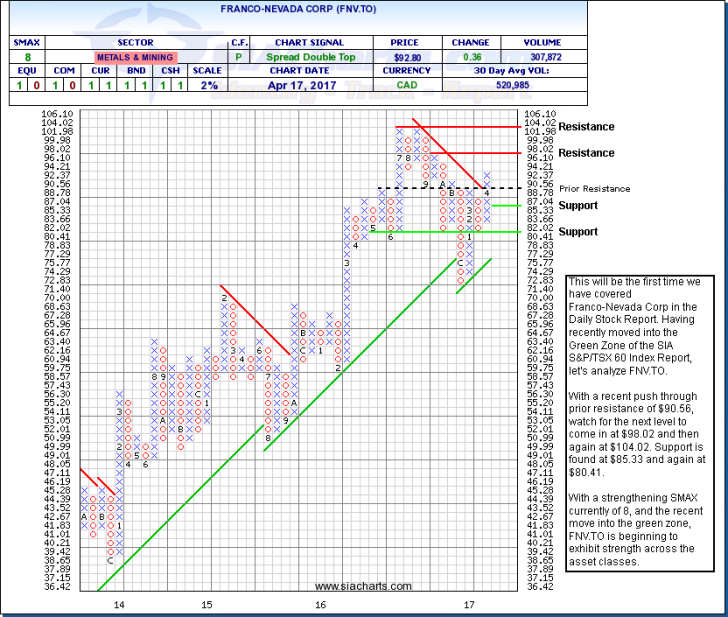Image resolution: width=728 pixels, height=617 pixels.
Task: Click the year 17 marker on the x-axis
Action: 468,605
